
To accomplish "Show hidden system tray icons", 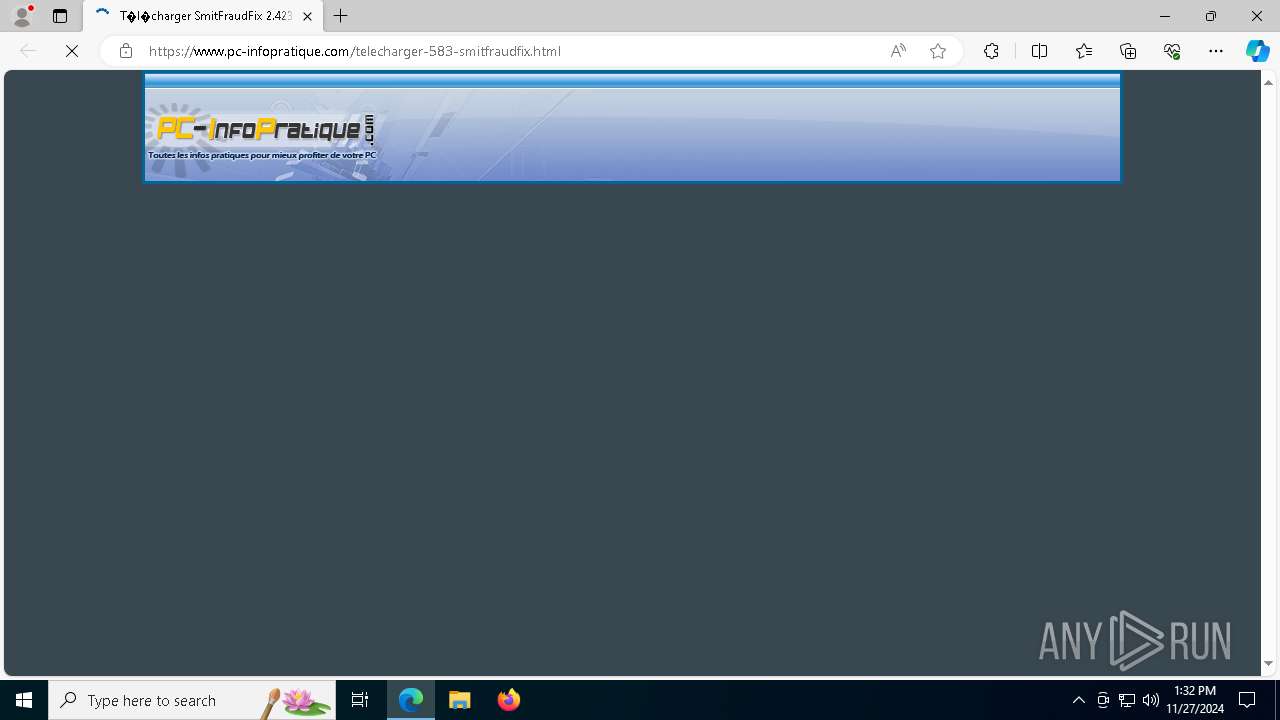I will (x=1078, y=700).
